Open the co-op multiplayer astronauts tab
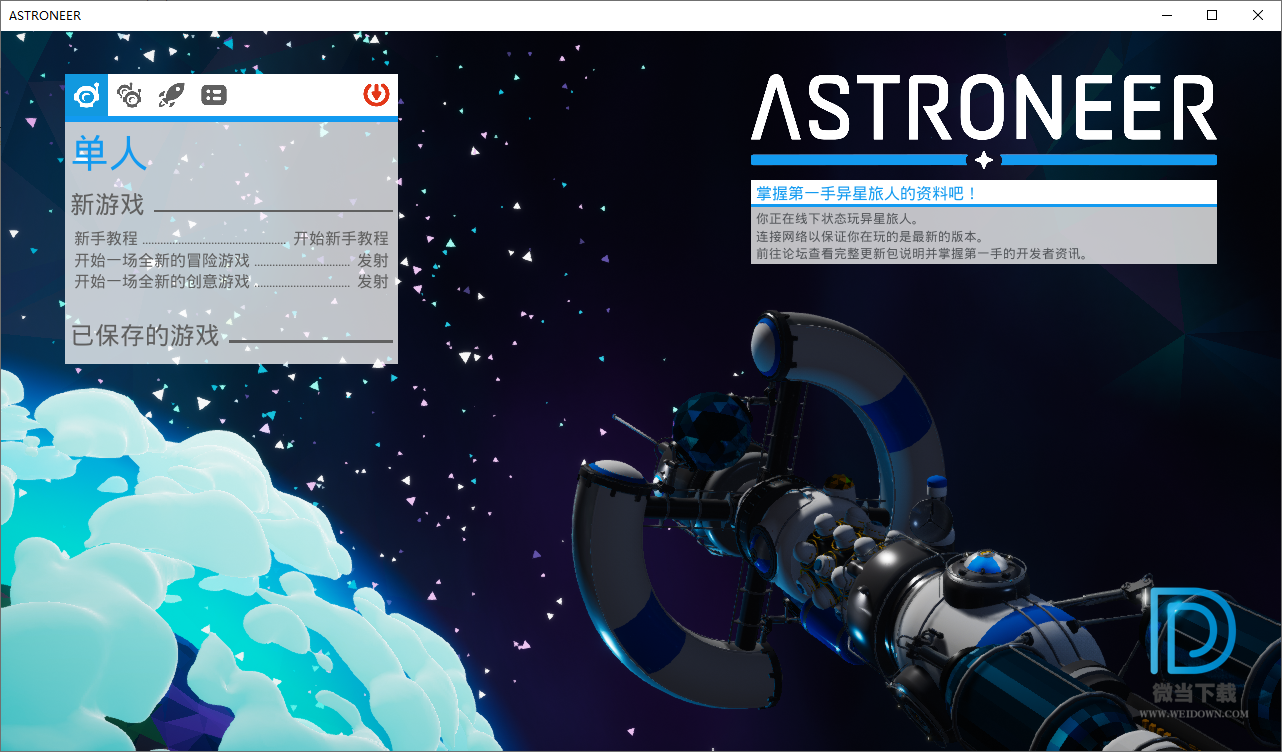 [130, 96]
